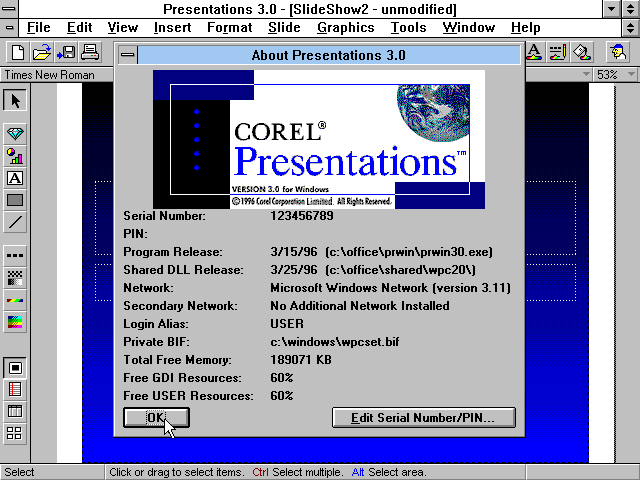Open the Format menu
640x480 pixels.
tap(229, 27)
